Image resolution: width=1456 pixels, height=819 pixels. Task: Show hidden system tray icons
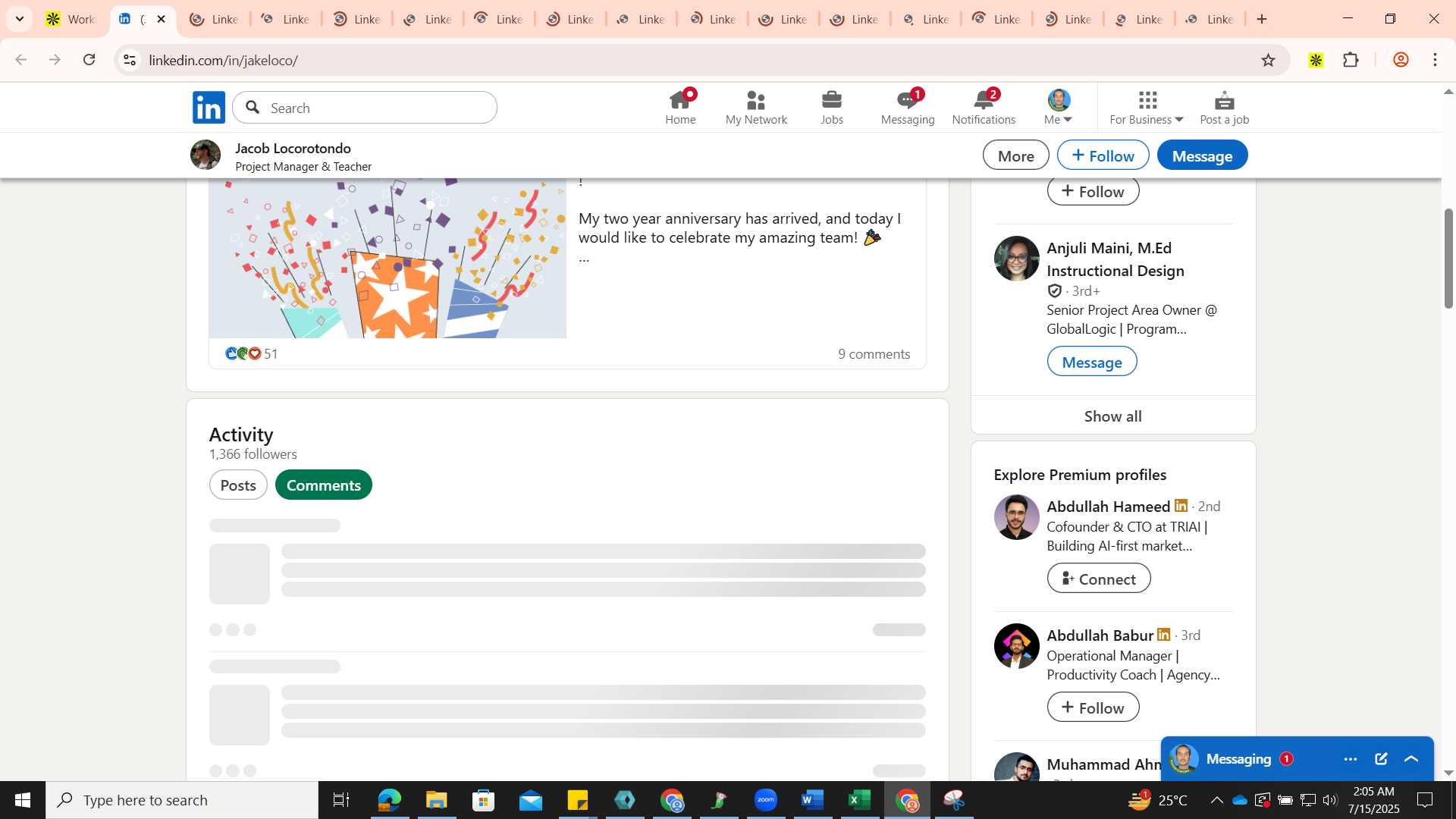pos(1216,800)
